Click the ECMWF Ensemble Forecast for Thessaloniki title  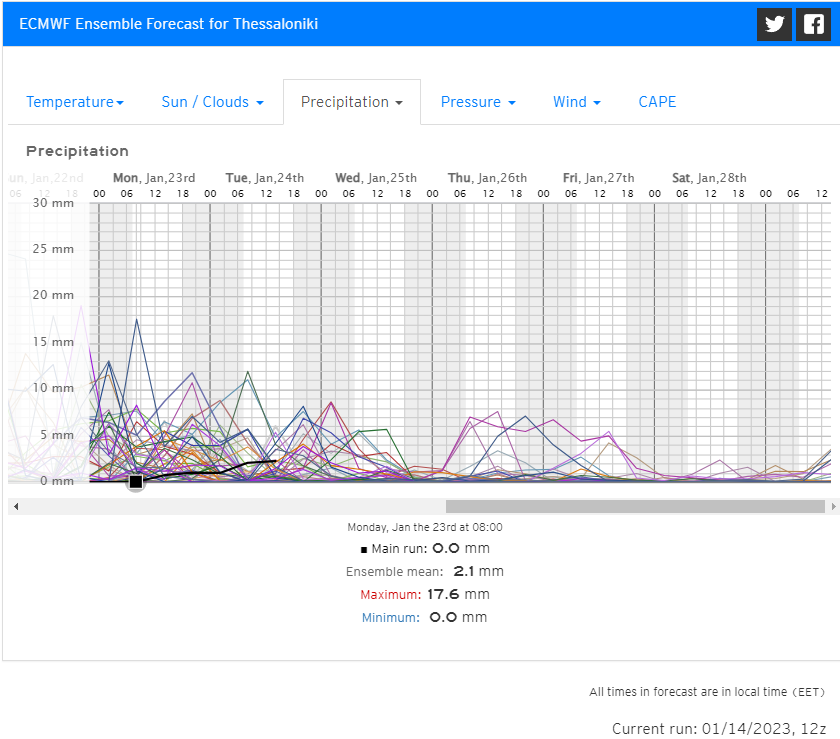click(x=168, y=24)
